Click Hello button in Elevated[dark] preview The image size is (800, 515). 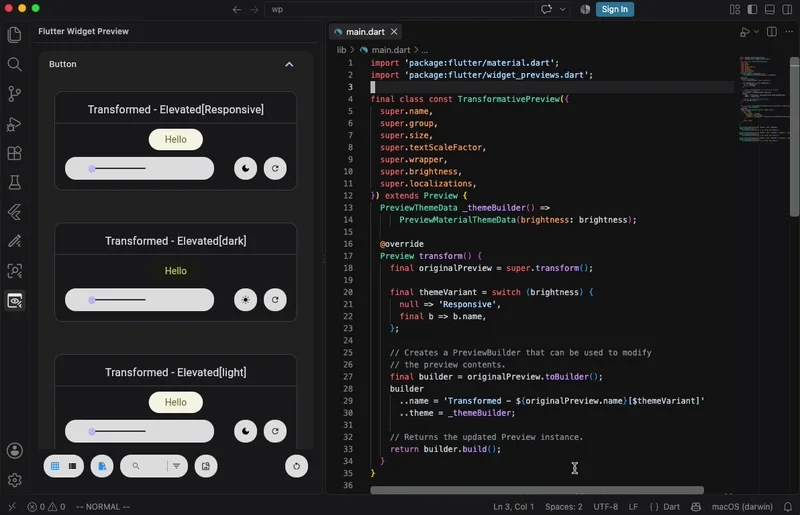pyautogui.click(x=176, y=271)
